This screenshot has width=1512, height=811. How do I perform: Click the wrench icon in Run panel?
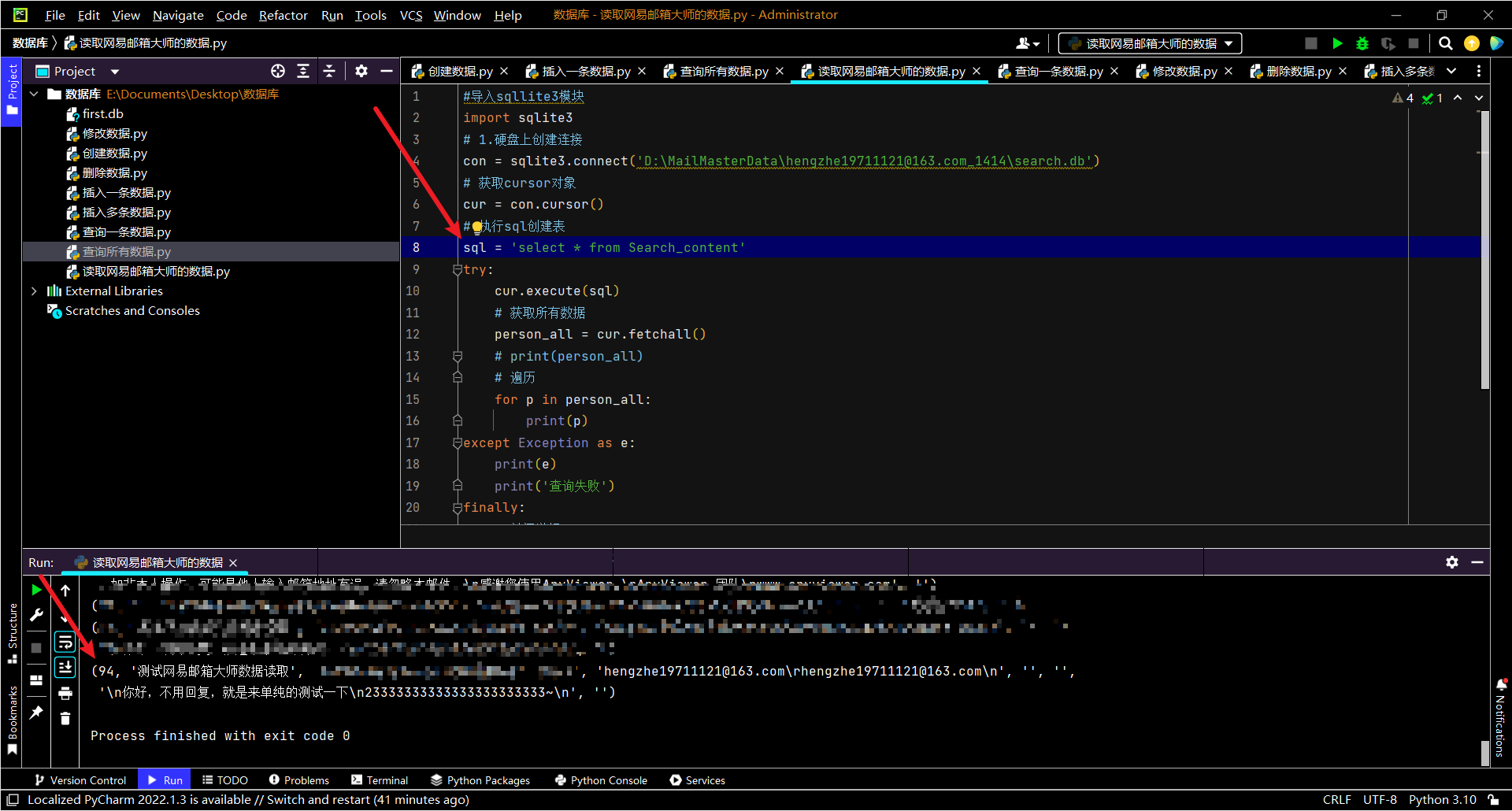click(36, 615)
